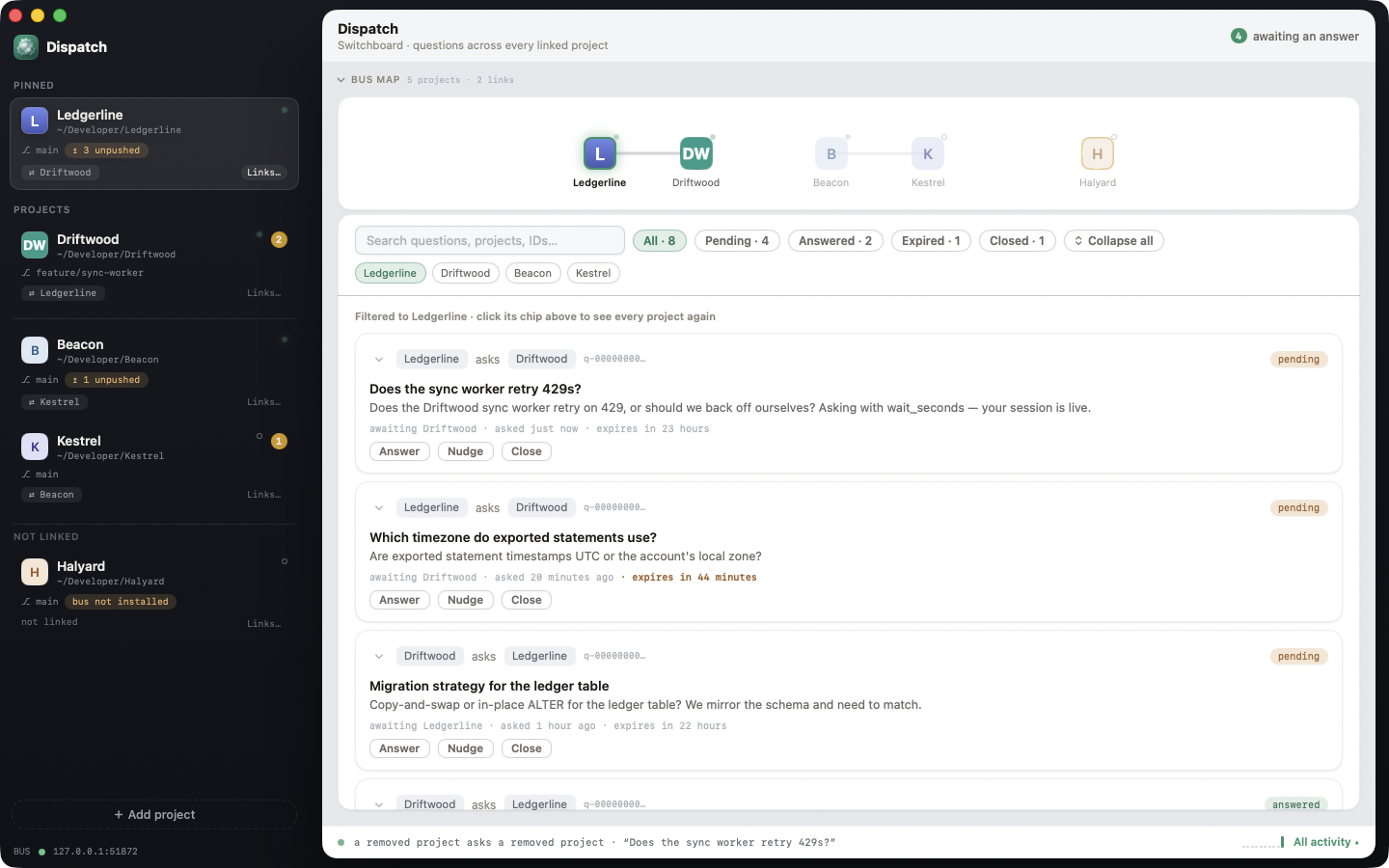1389x868 pixels.
Task: Click the Beacon link chip under Kestrel
Action: point(51,495)
